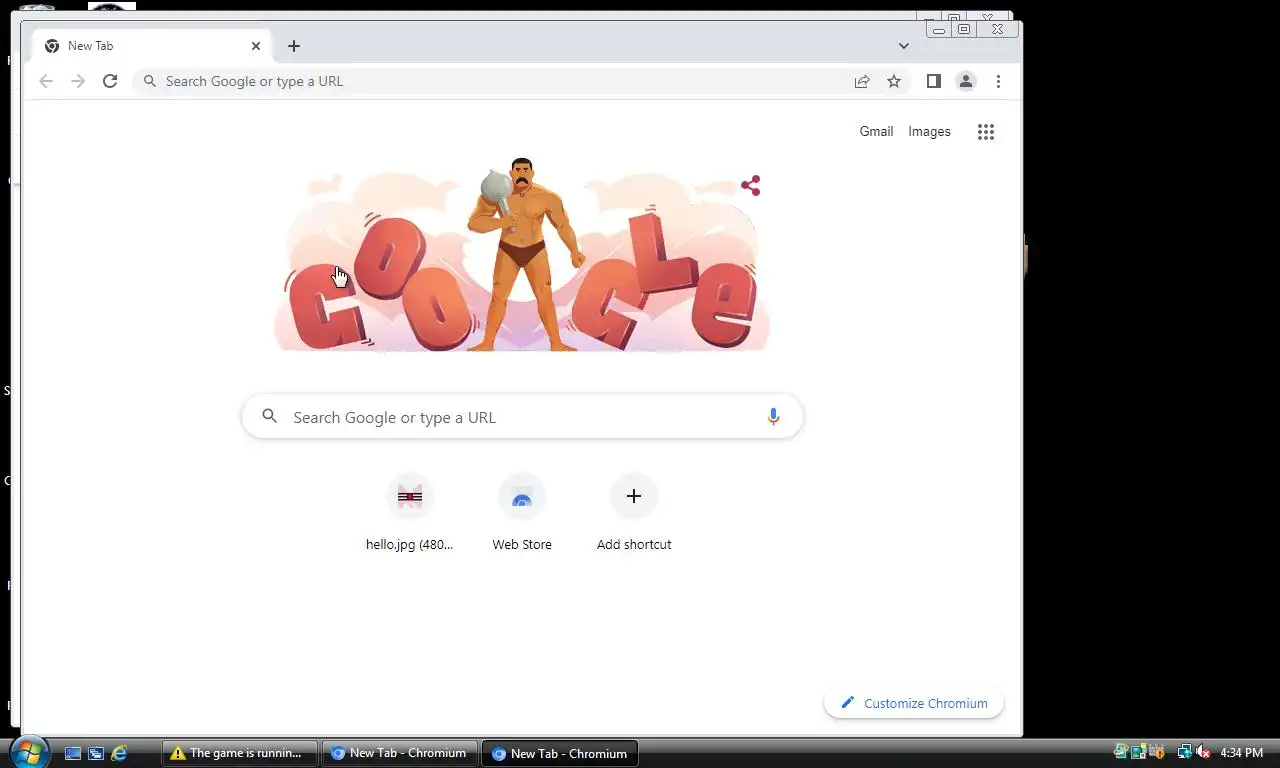The width and height of the screenshot is (1280, 768).
Task: Open a new tab with the plus button
Action: (293, 46)
